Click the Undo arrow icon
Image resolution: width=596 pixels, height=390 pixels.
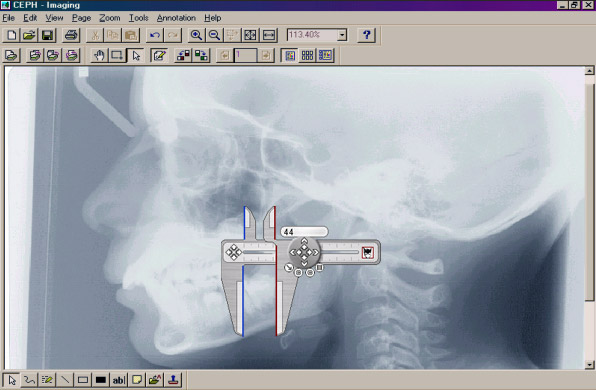point(155,35)
